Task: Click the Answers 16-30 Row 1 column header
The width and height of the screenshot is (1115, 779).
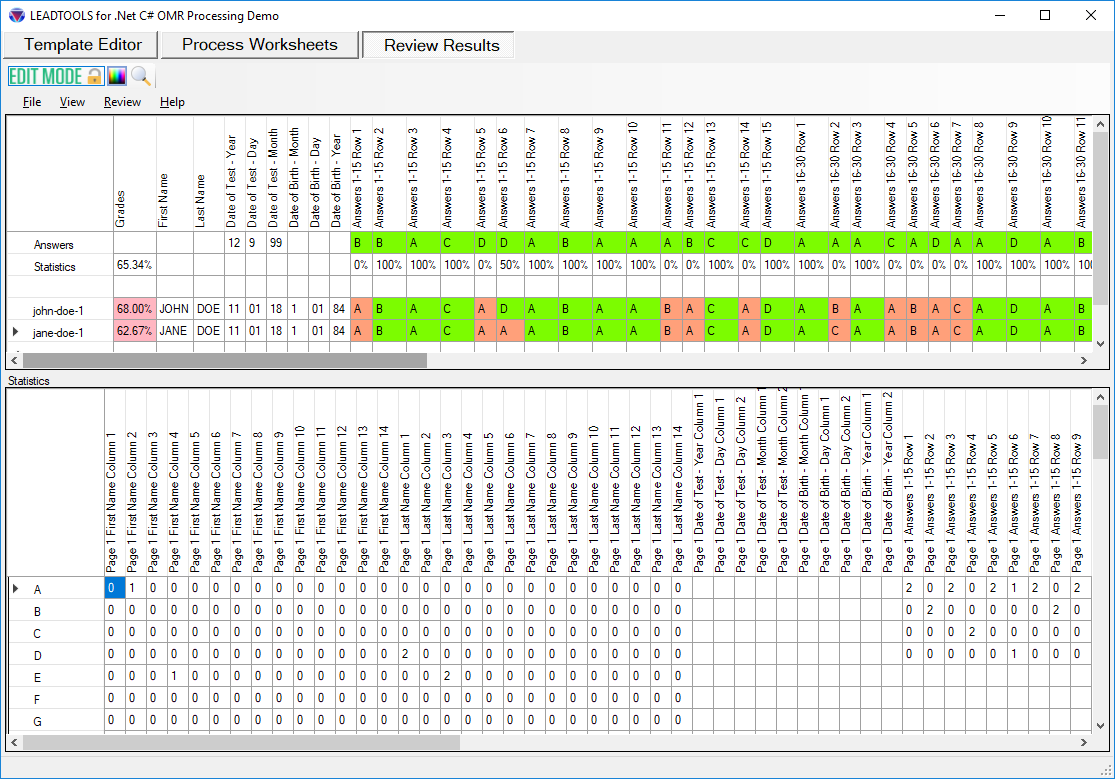Action: tap(811, 174)
